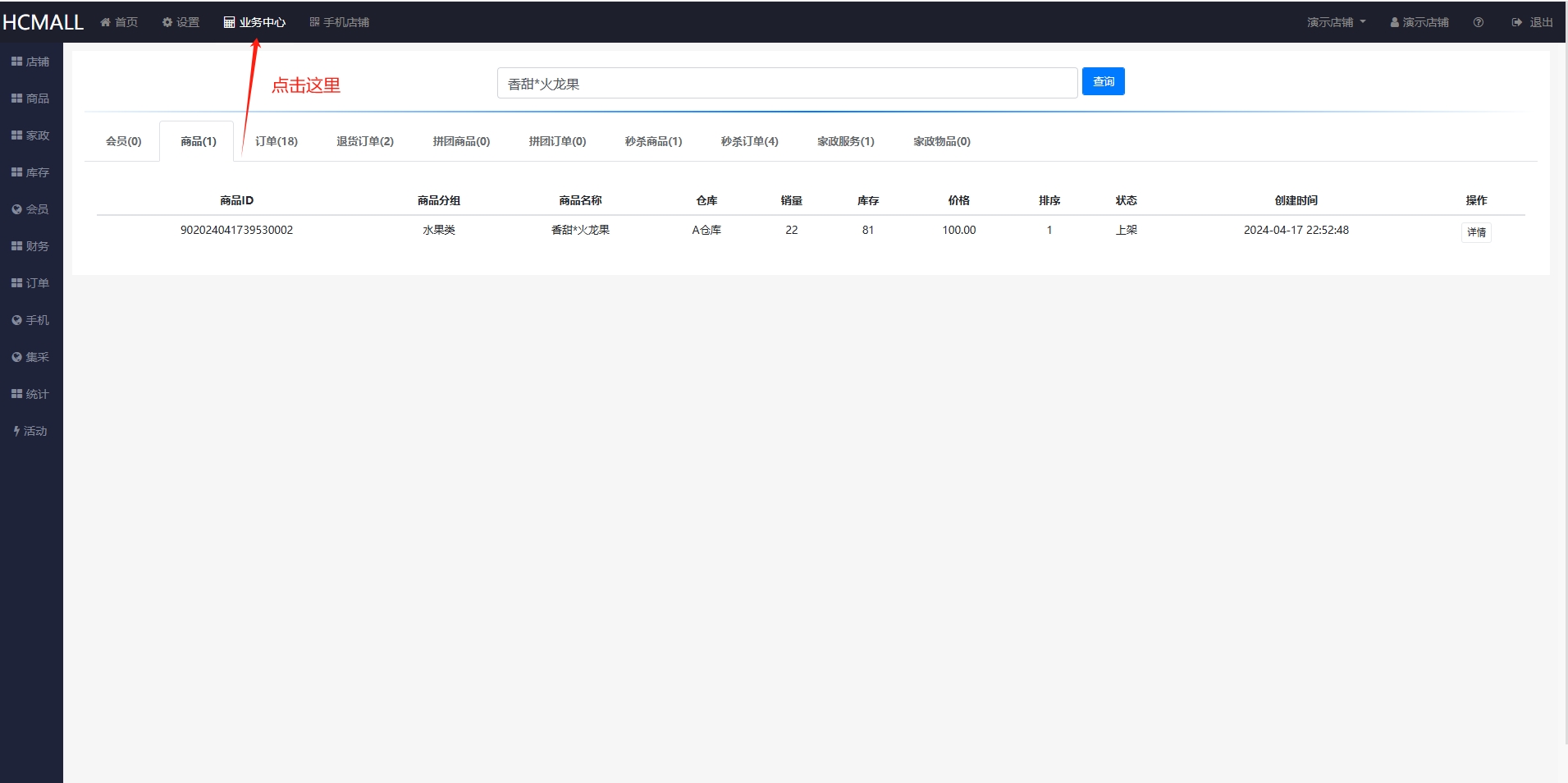Click the stock value 81
The image size is (1568, 783).
coord(867,230)
